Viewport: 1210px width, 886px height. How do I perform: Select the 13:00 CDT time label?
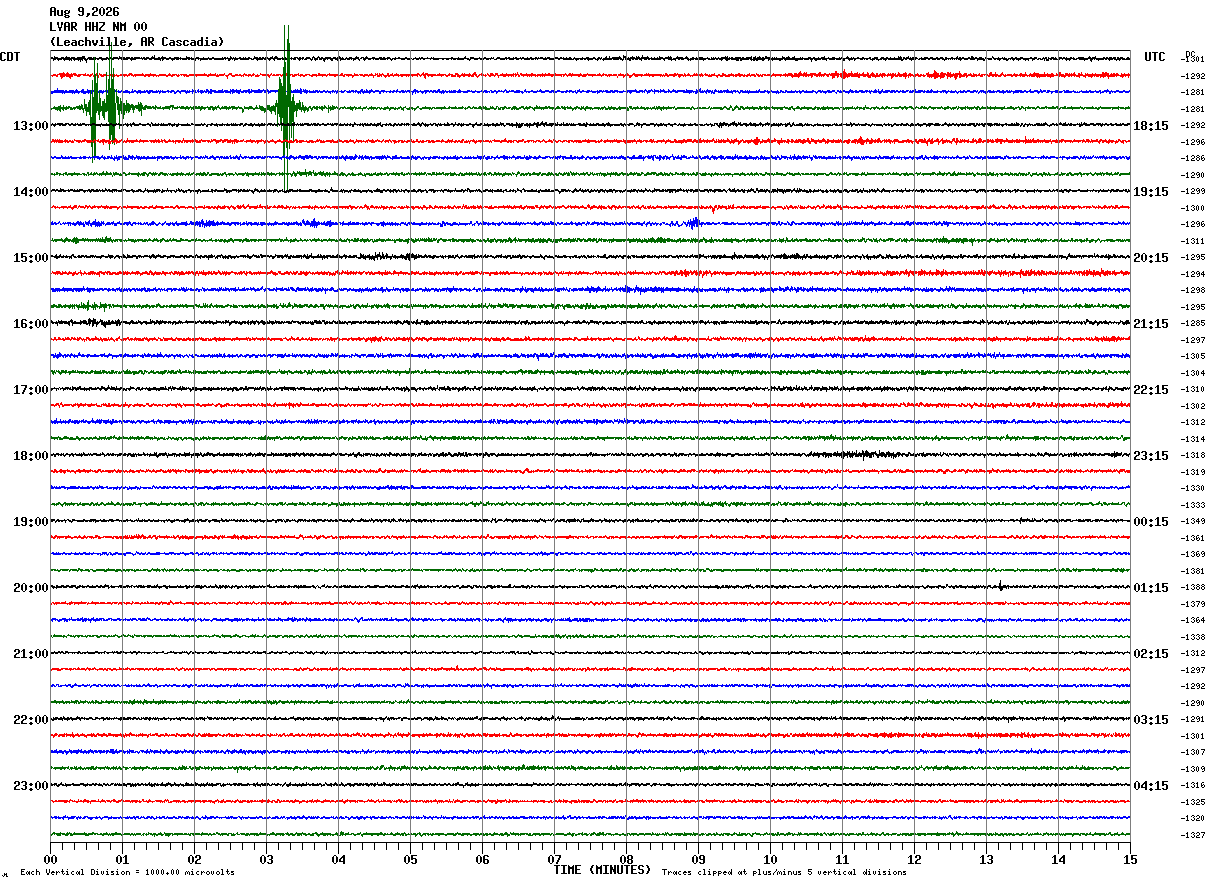coord(30,126)
